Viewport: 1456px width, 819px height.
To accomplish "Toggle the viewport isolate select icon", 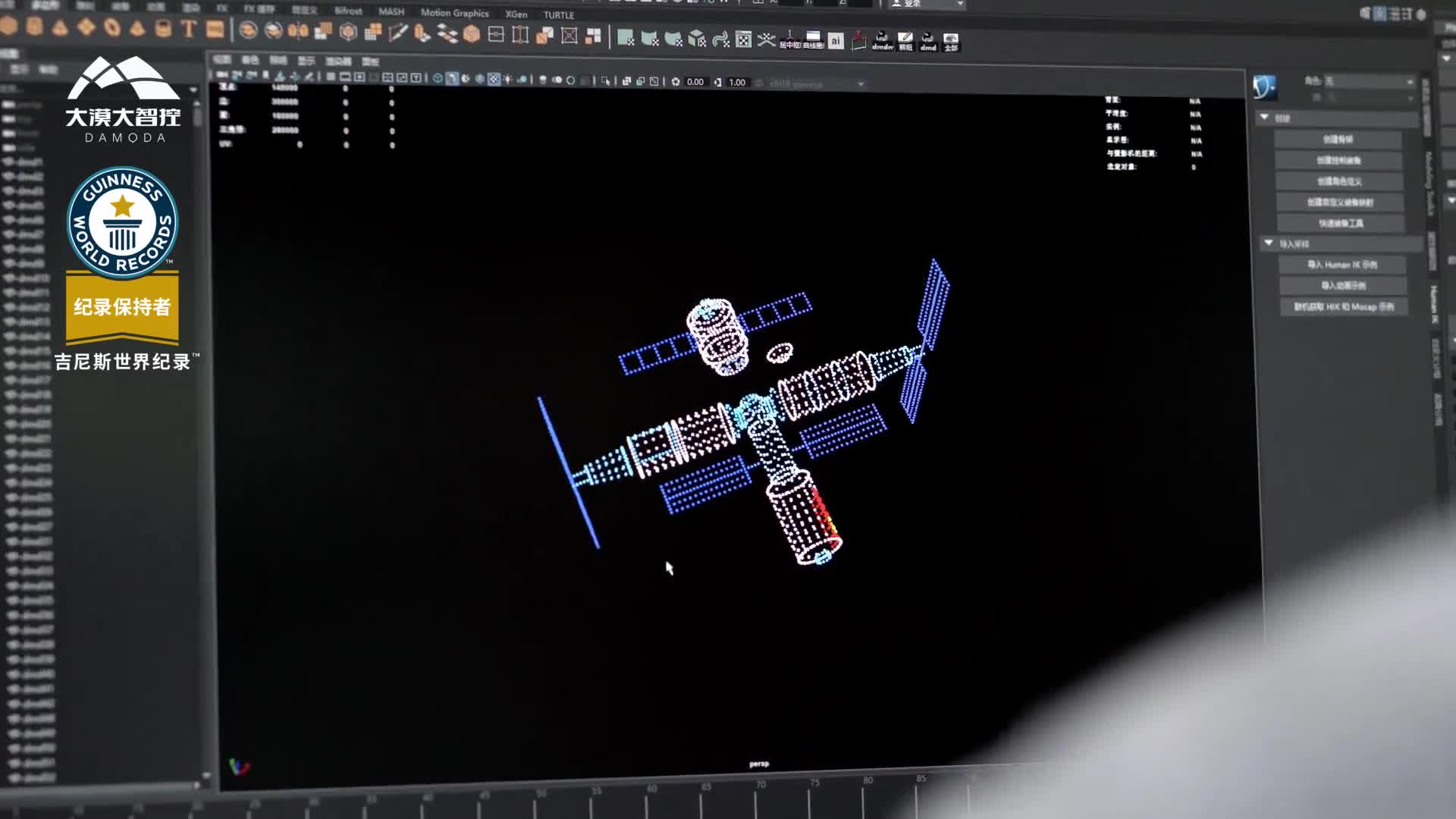I will coord(605,80).
